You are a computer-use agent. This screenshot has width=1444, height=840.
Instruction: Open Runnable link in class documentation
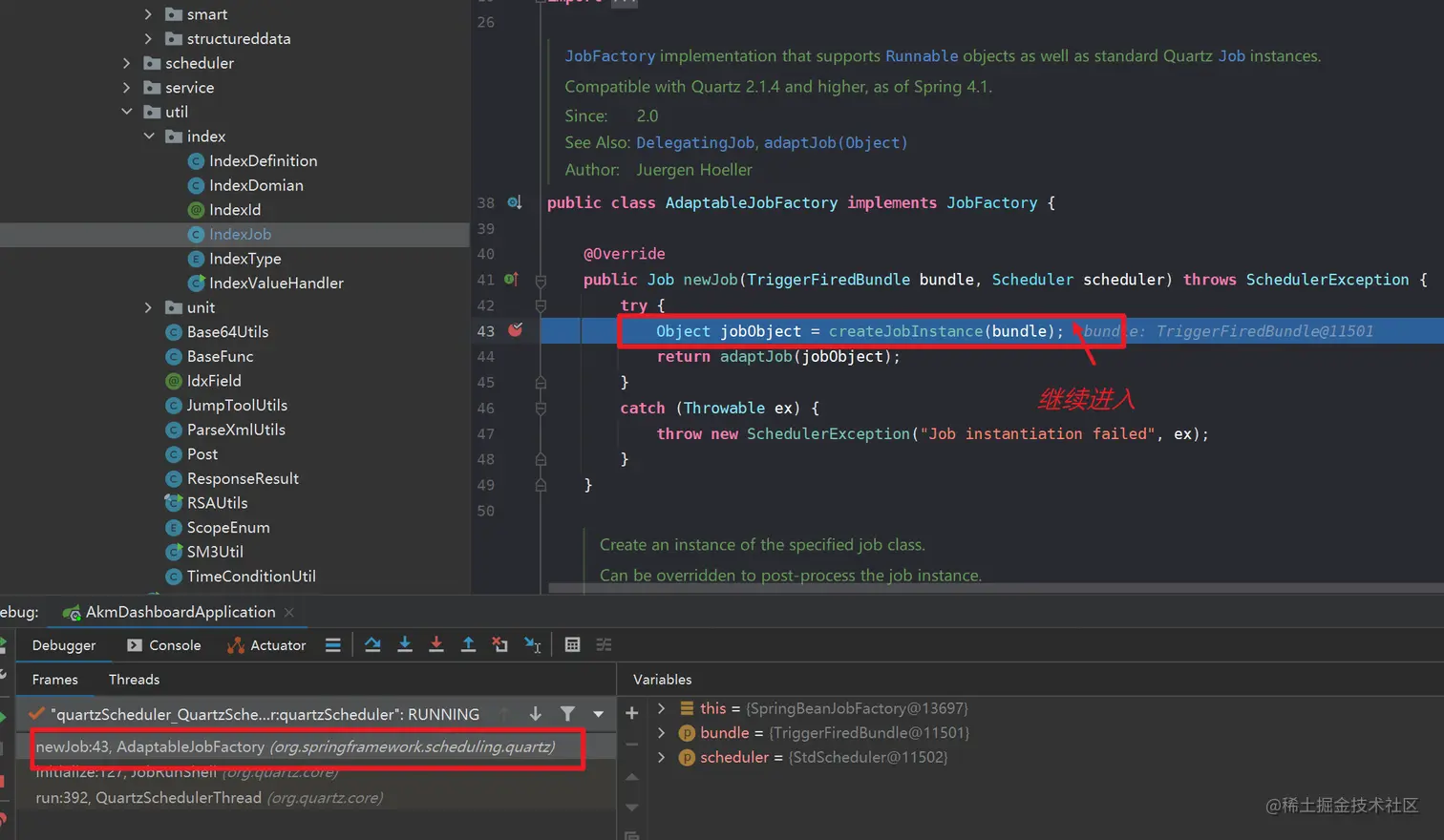922,56
